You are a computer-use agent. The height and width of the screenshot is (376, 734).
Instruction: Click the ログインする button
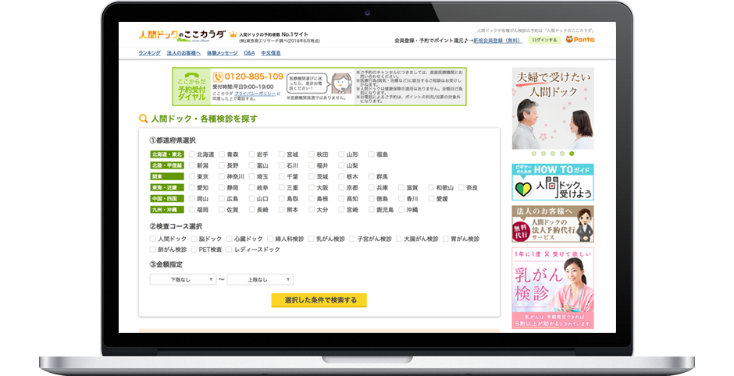(544, 40)
